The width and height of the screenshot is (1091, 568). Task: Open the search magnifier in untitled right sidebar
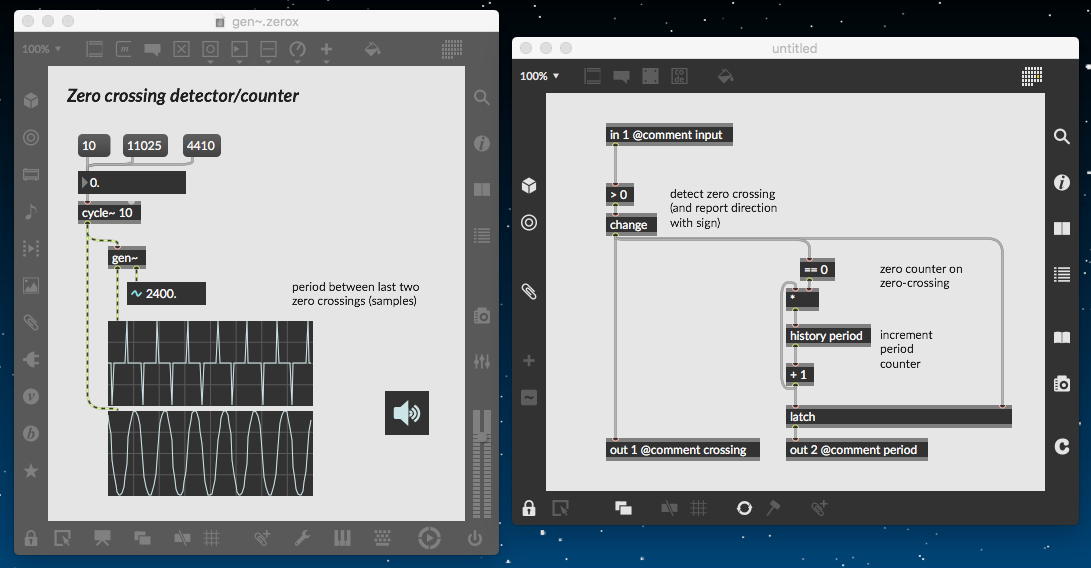(x=1062, y=136)
